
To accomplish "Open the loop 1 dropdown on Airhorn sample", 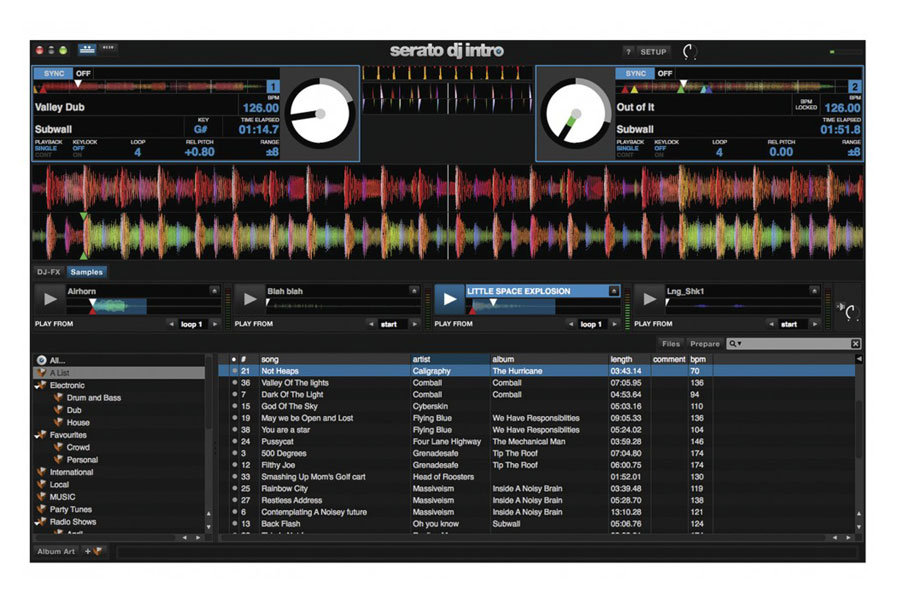I will pyautogui.click(x=190, y=324).
